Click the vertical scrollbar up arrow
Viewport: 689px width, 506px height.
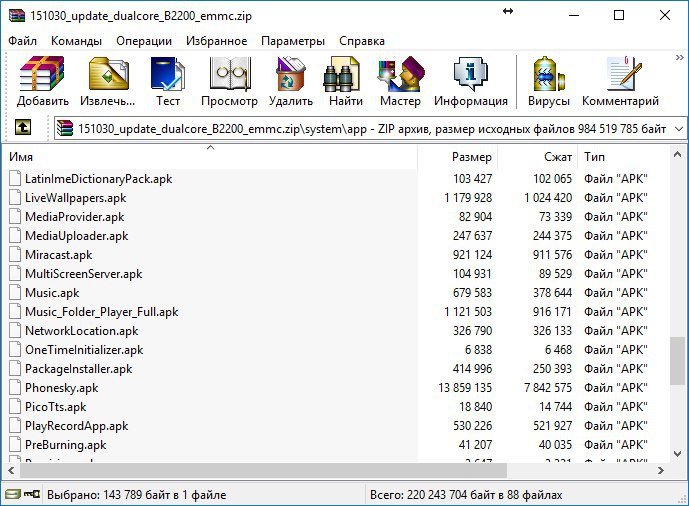point(677,154)
